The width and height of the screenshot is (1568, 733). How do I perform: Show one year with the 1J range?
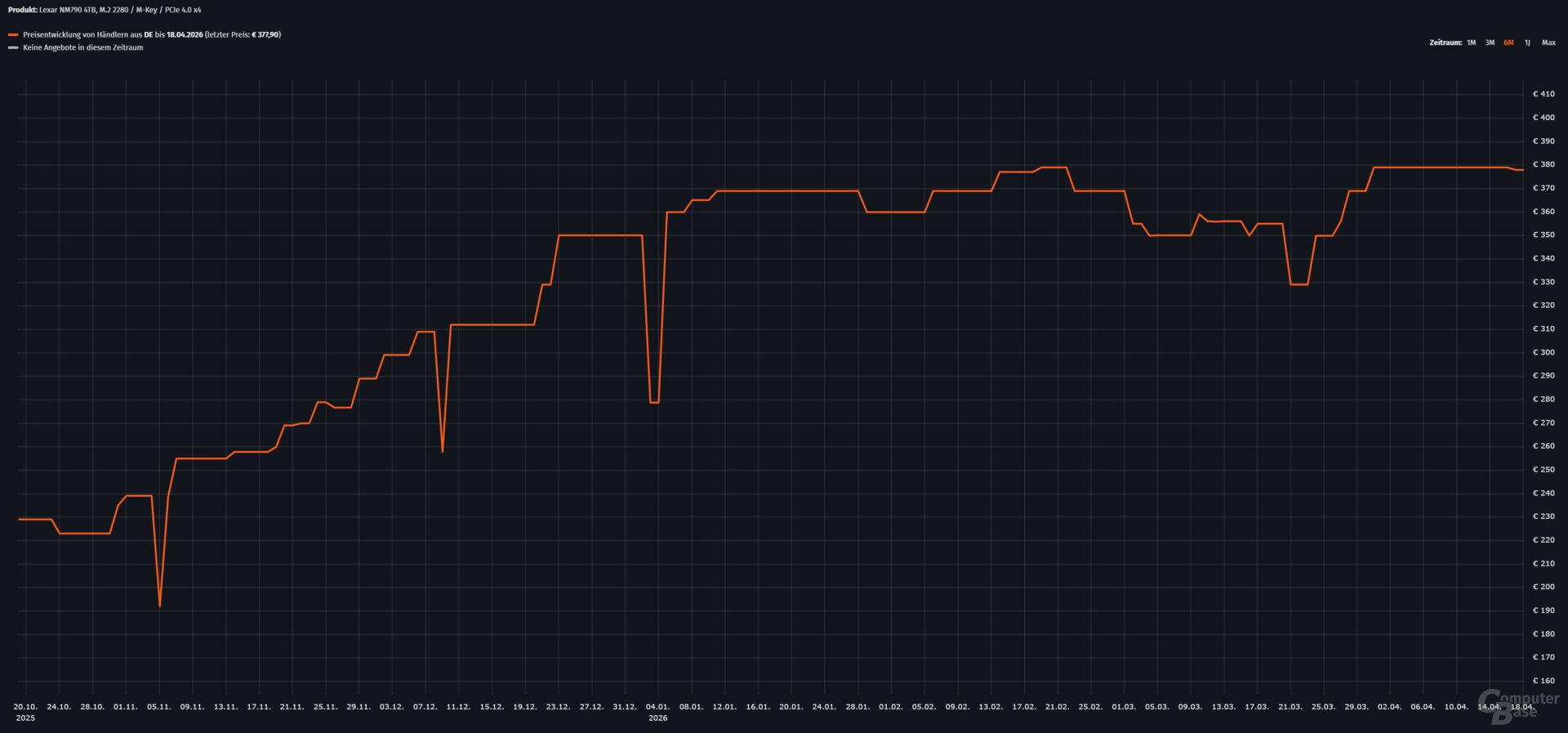click(x=1527, y=42)
